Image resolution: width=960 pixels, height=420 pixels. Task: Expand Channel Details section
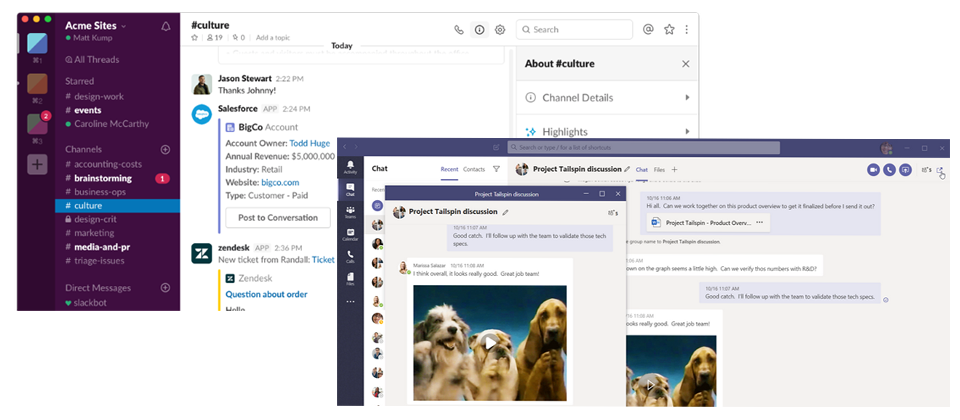coord(607,97)
